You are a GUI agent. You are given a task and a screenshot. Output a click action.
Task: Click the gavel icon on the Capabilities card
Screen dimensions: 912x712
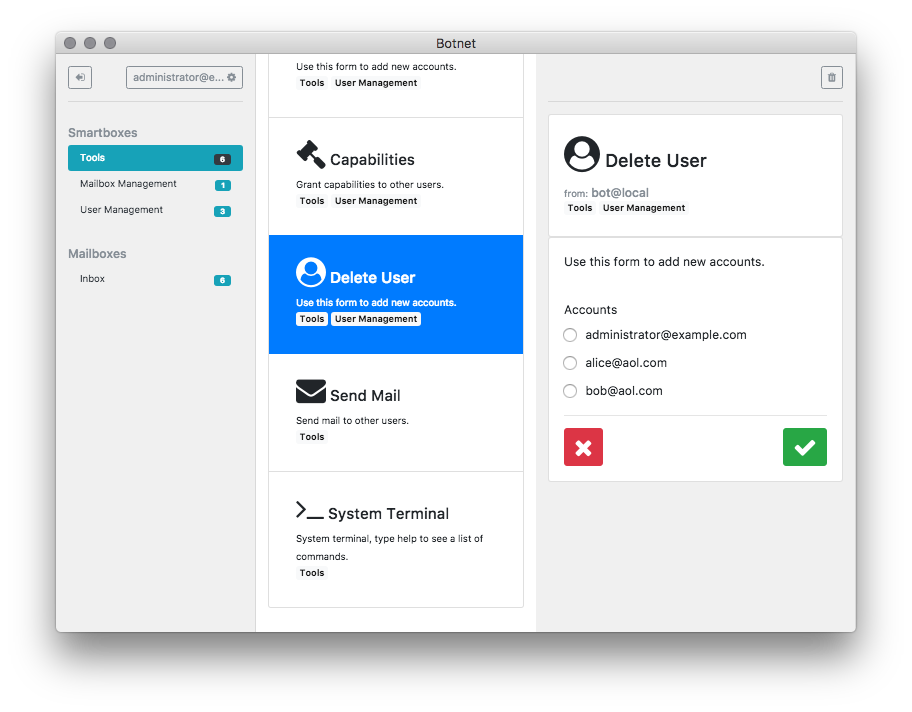click(x=311, y=155)
